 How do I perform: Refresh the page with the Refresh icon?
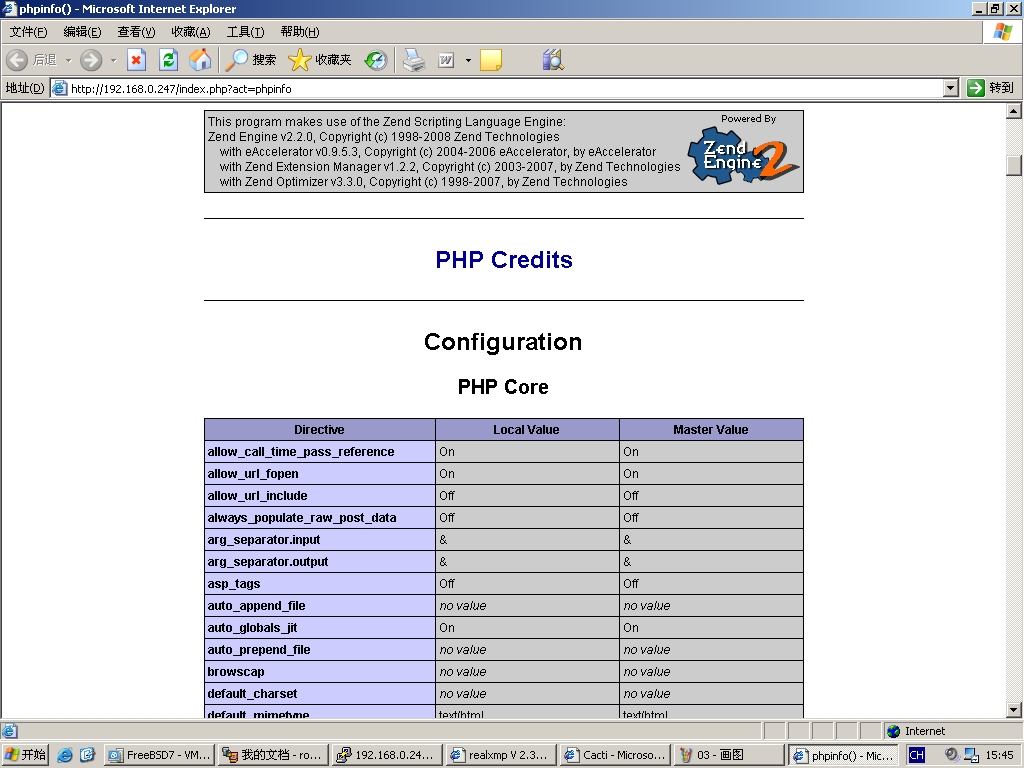[x=168, y=60]
